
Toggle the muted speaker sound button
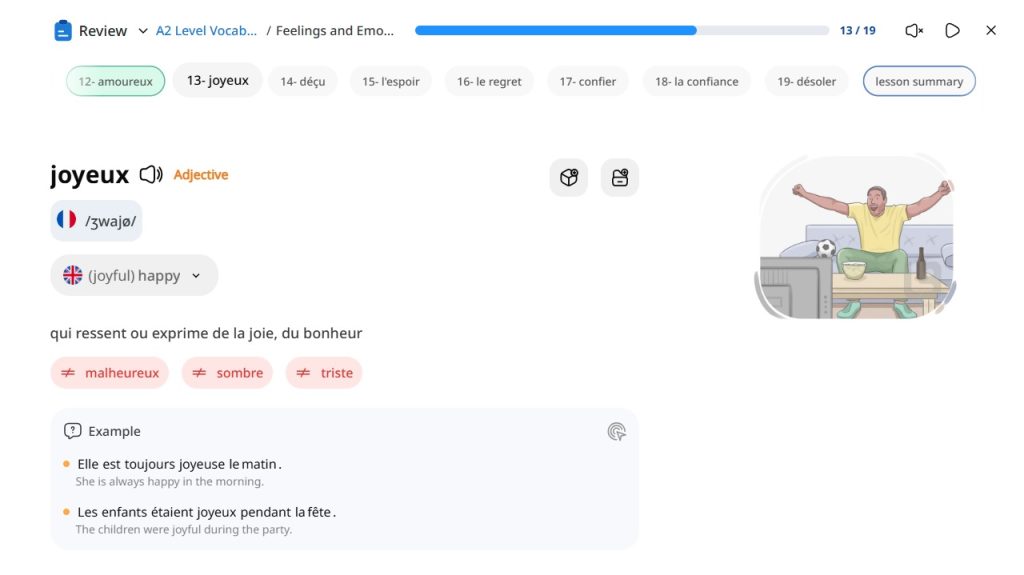tap(913, 31)
